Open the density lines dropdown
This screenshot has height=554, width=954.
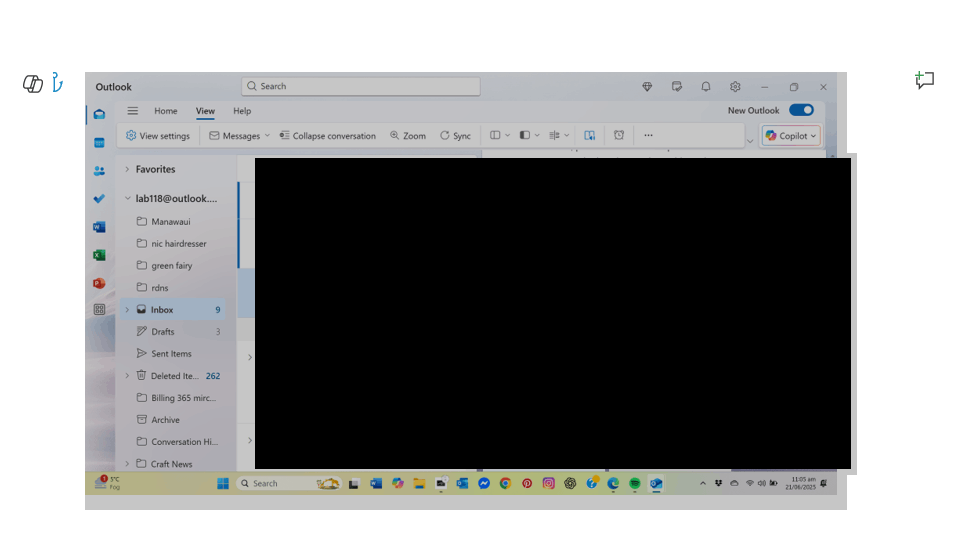(559, 135)
